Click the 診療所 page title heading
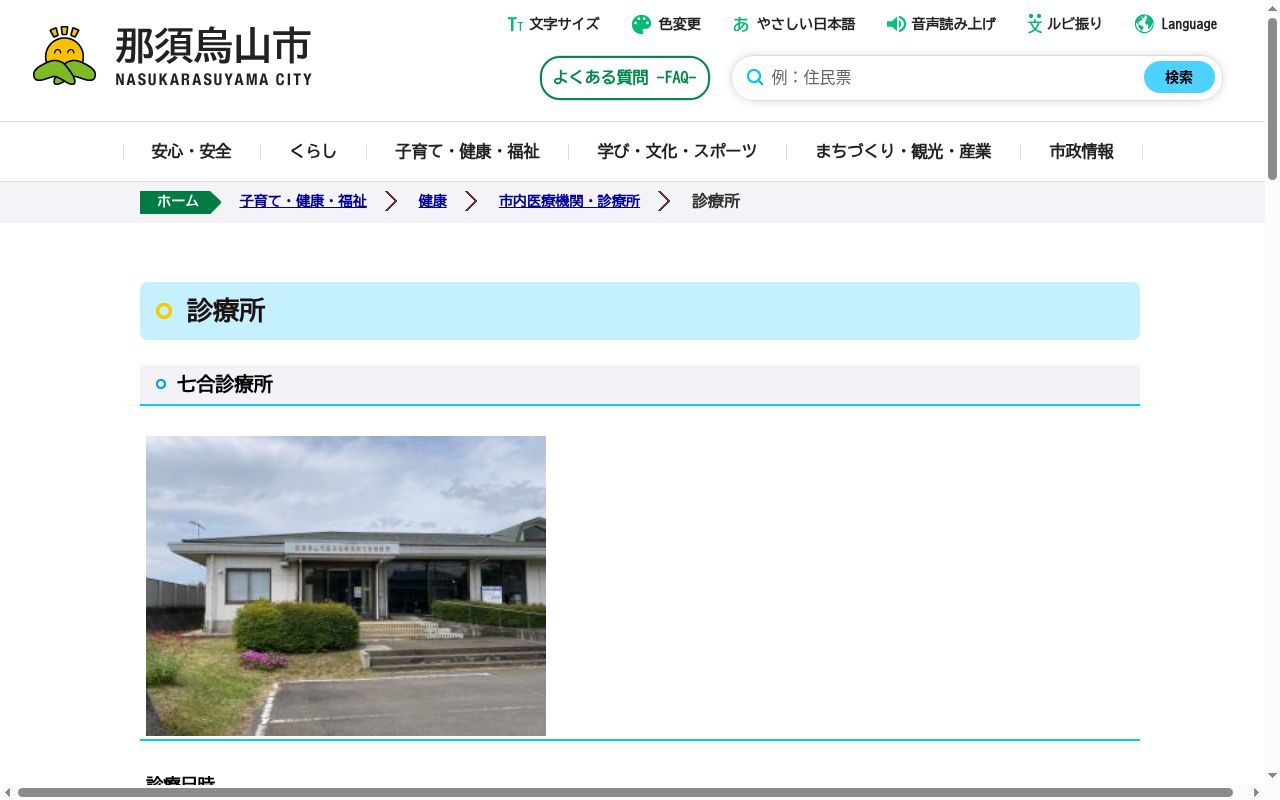Viewport: 1280px width, 800px height. 226,311
